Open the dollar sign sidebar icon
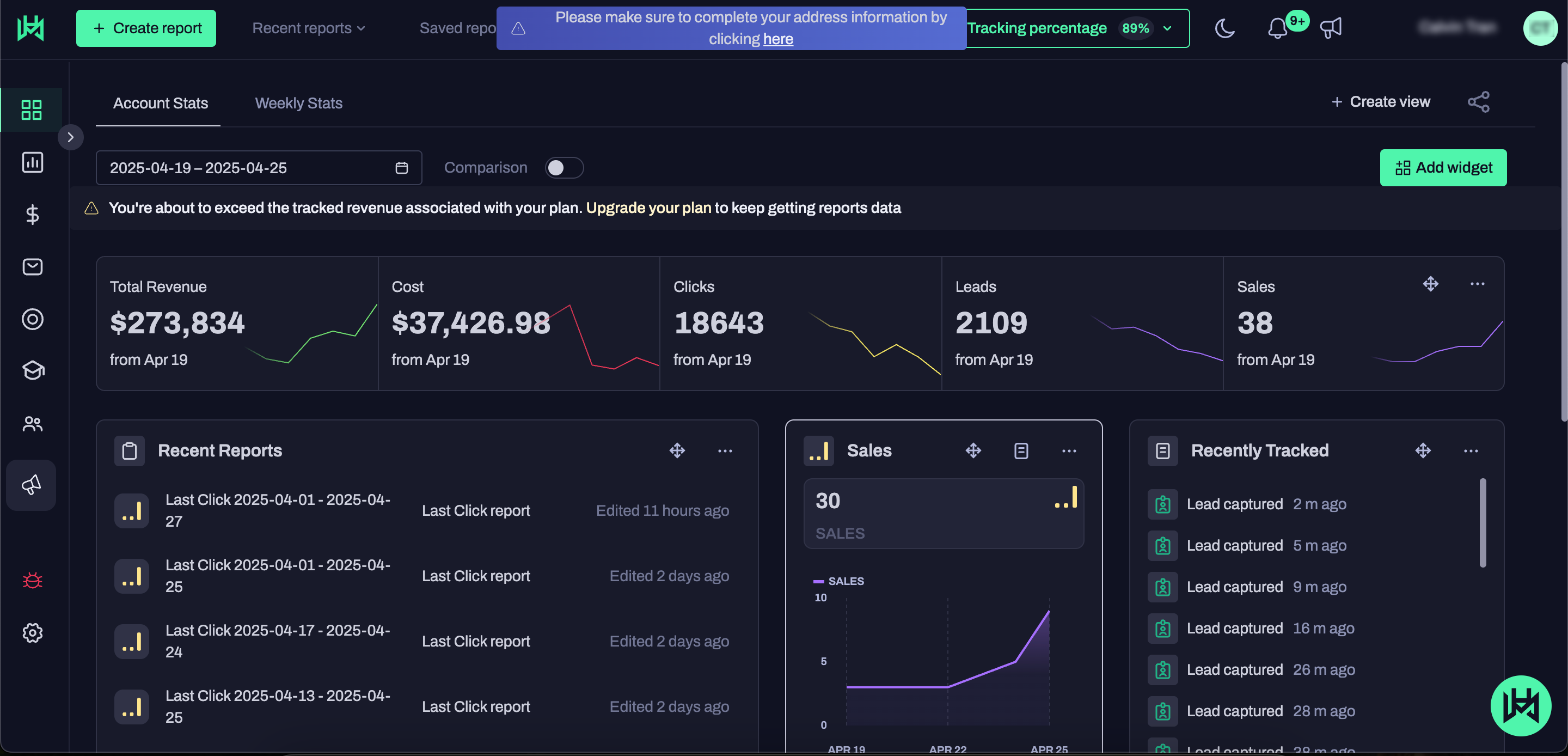This screenshot has width=1568, height=756. [x=32, y=215]
